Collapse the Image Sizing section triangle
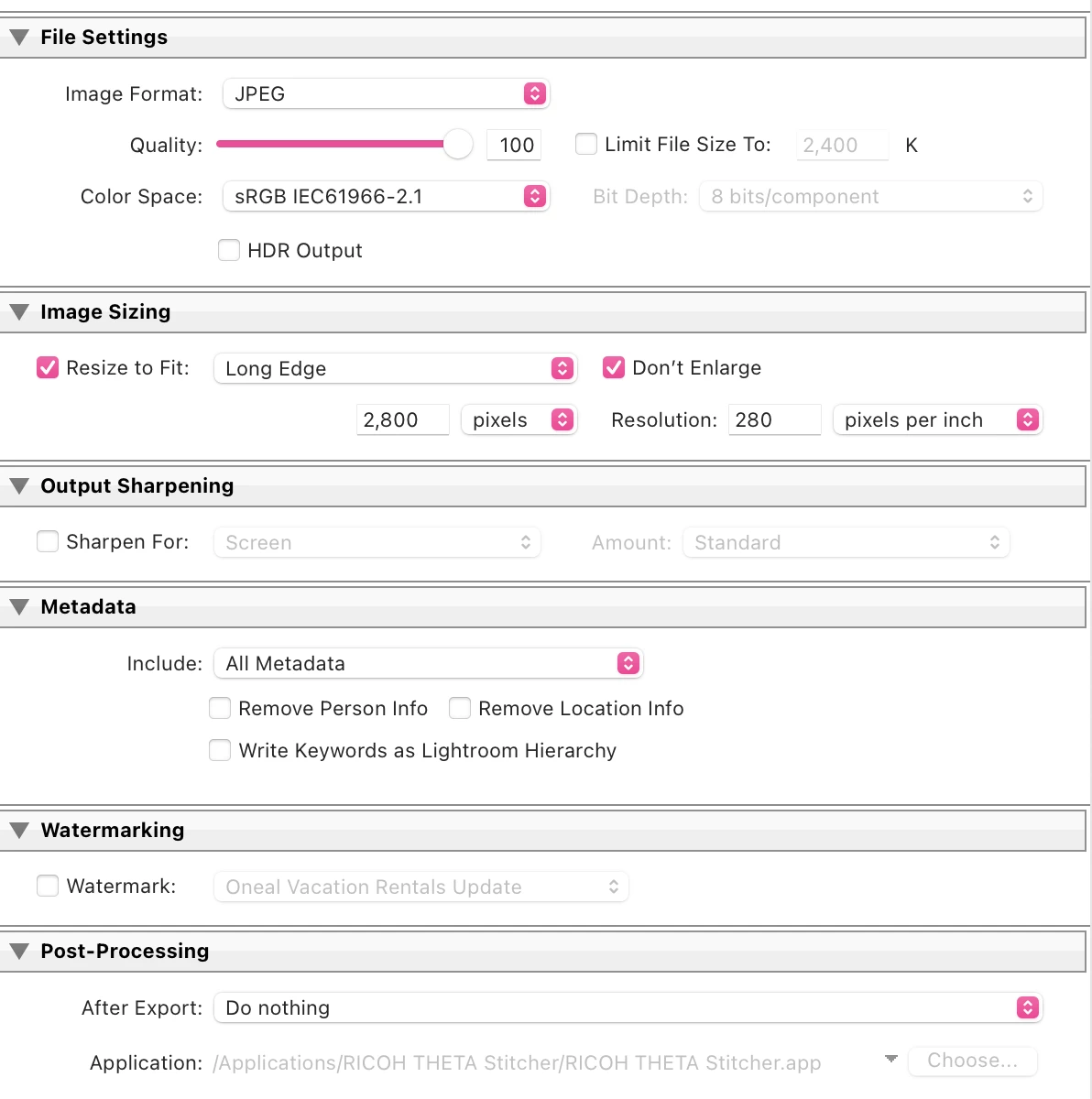Viewport: 1092px width, 1099px height. click(x=19, y=312)
